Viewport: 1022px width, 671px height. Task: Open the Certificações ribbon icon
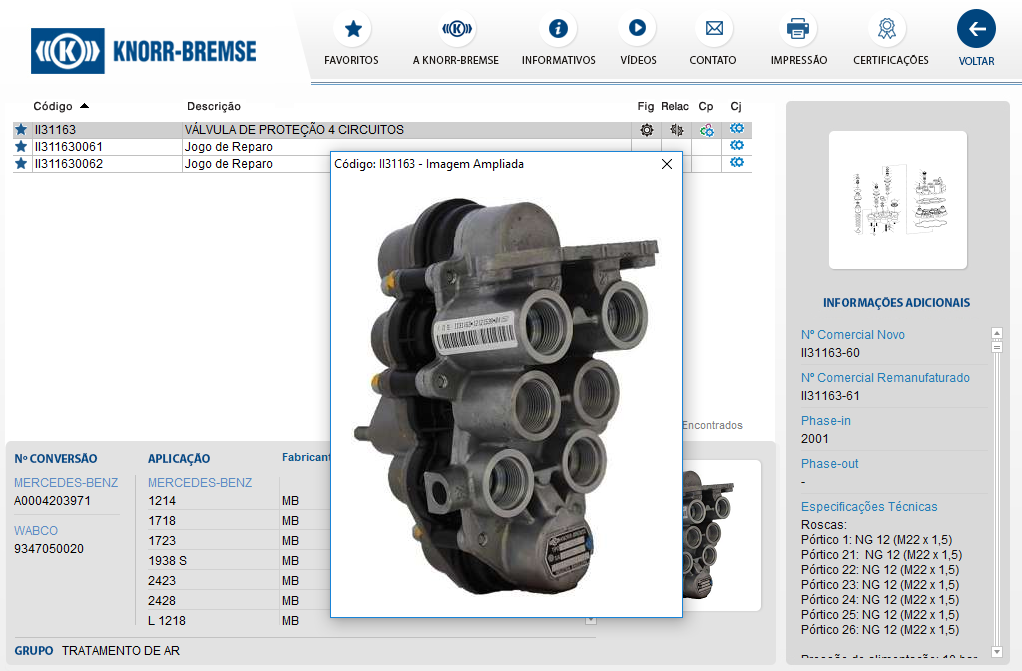coord(886,29)
